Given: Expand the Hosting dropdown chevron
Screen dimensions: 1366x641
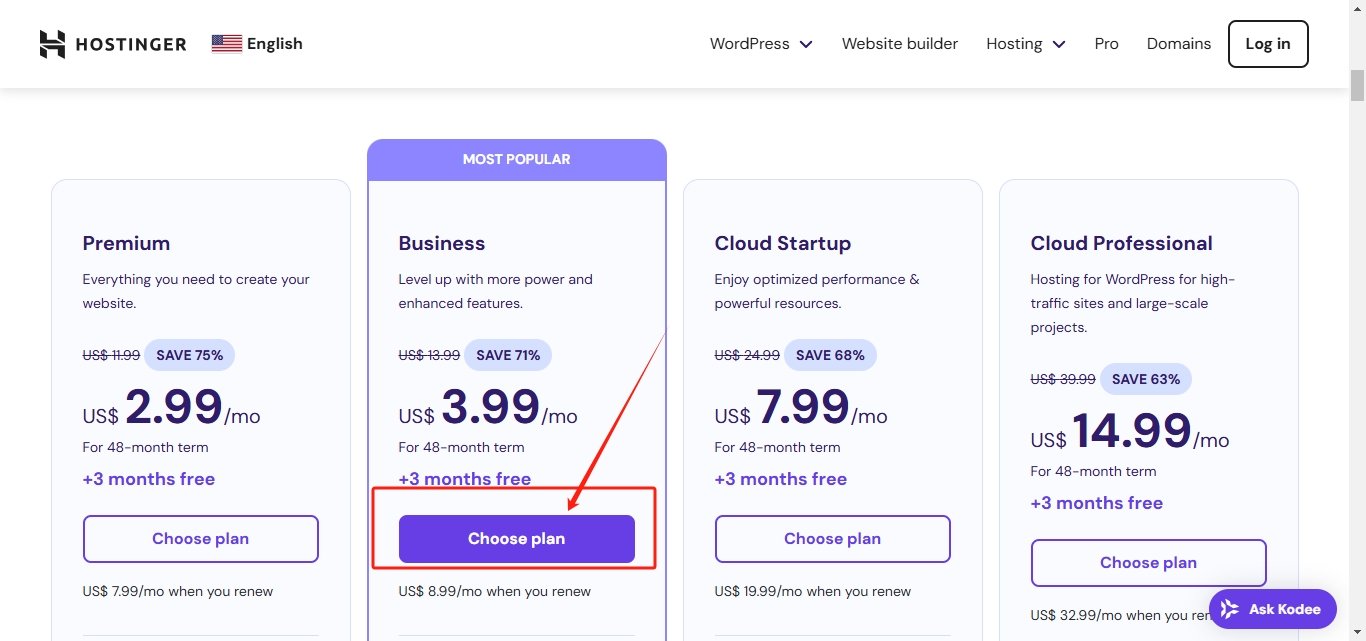Looking at the screenshot, I should [x=1059, y=44].
